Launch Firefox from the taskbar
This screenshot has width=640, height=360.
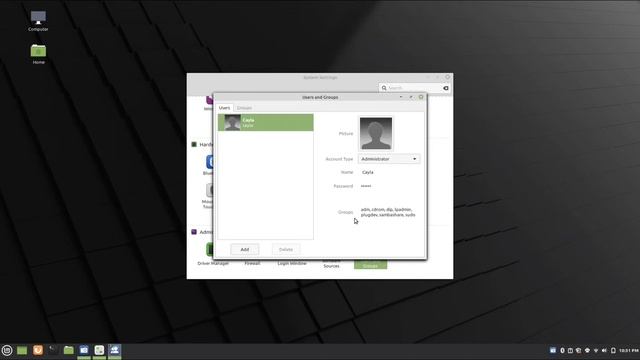pyautogui.click(x=38, y=350)
